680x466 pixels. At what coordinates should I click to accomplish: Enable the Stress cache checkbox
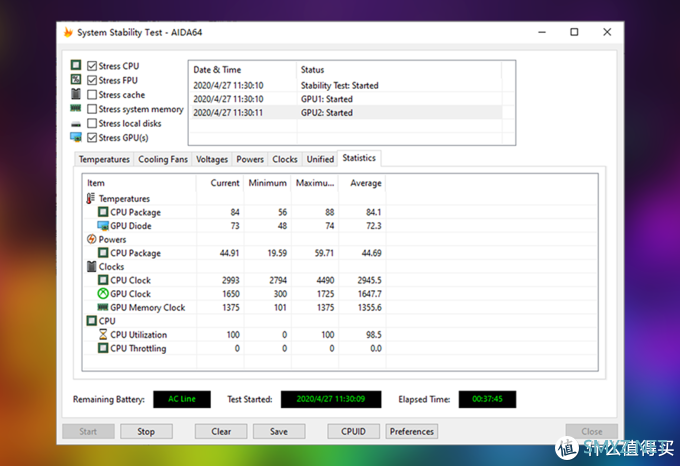click(x=92, y=95)
